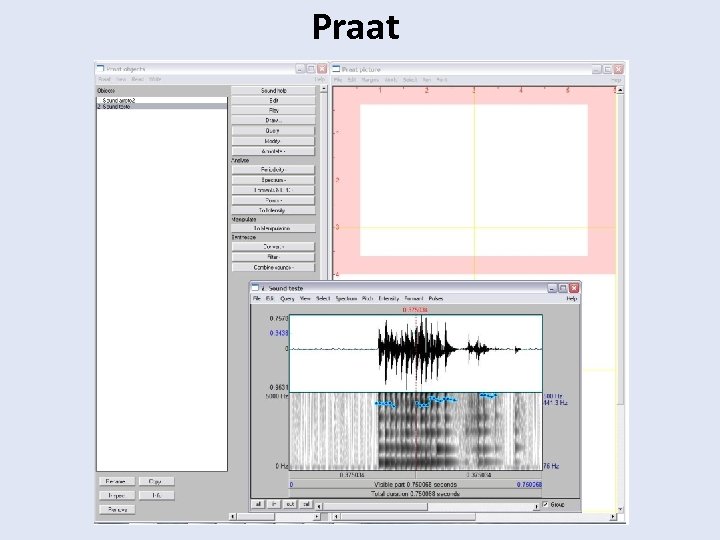Open the Annotate dropdown button
The height and width of the screenshot is (540, 720).
[x=273, y=151]
